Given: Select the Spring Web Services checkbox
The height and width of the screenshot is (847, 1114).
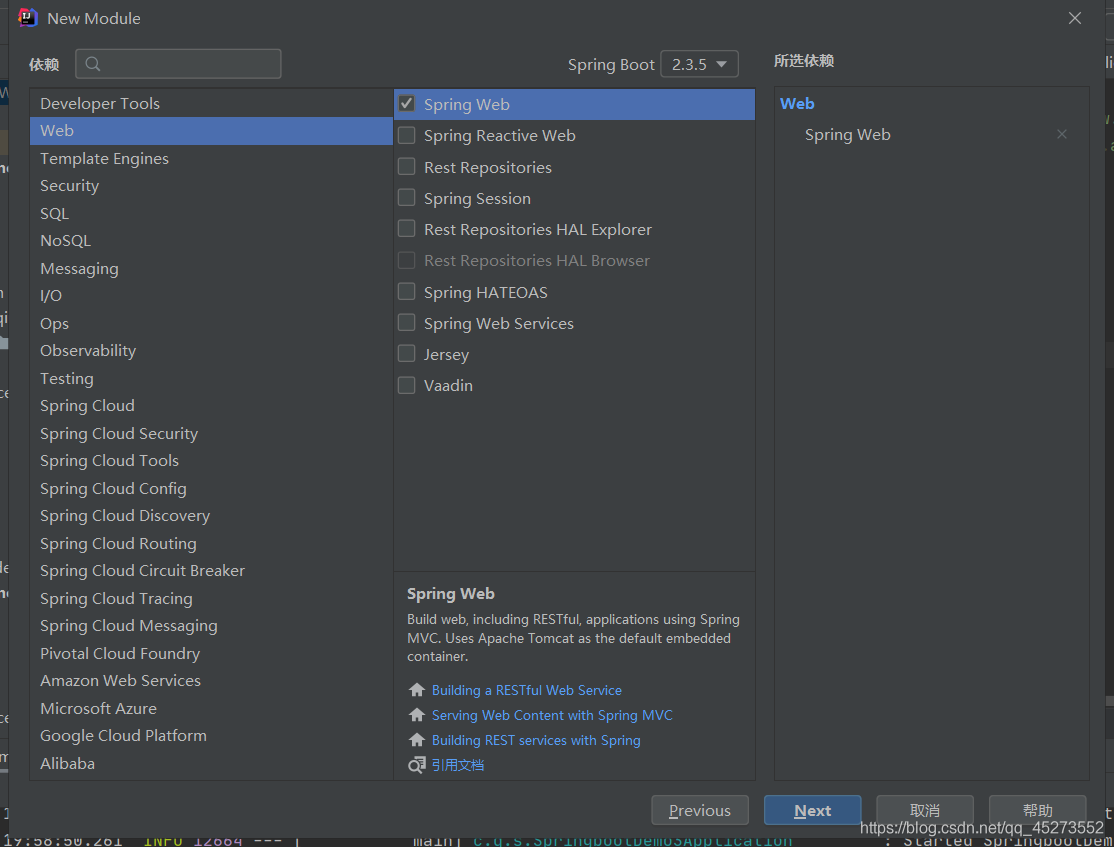Looking at the screenshot, I should [406, 323].
